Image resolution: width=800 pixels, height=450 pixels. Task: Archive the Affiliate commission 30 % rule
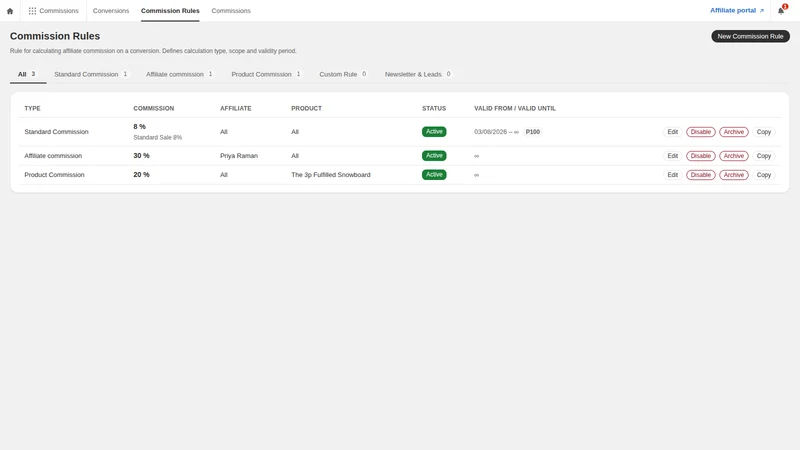(x=734, y=156)
